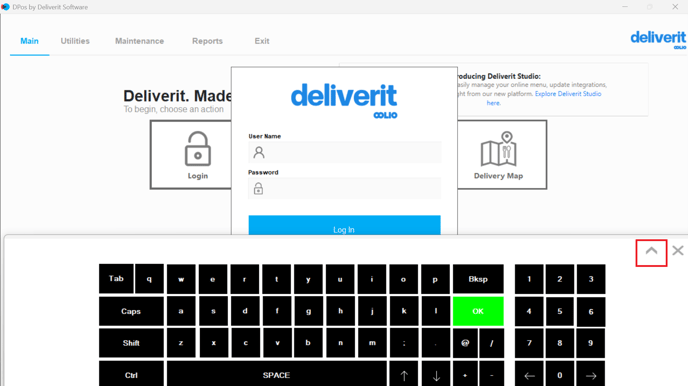Tap the colon key
Viewport: 688px width, 386px height.
(403, 343)
